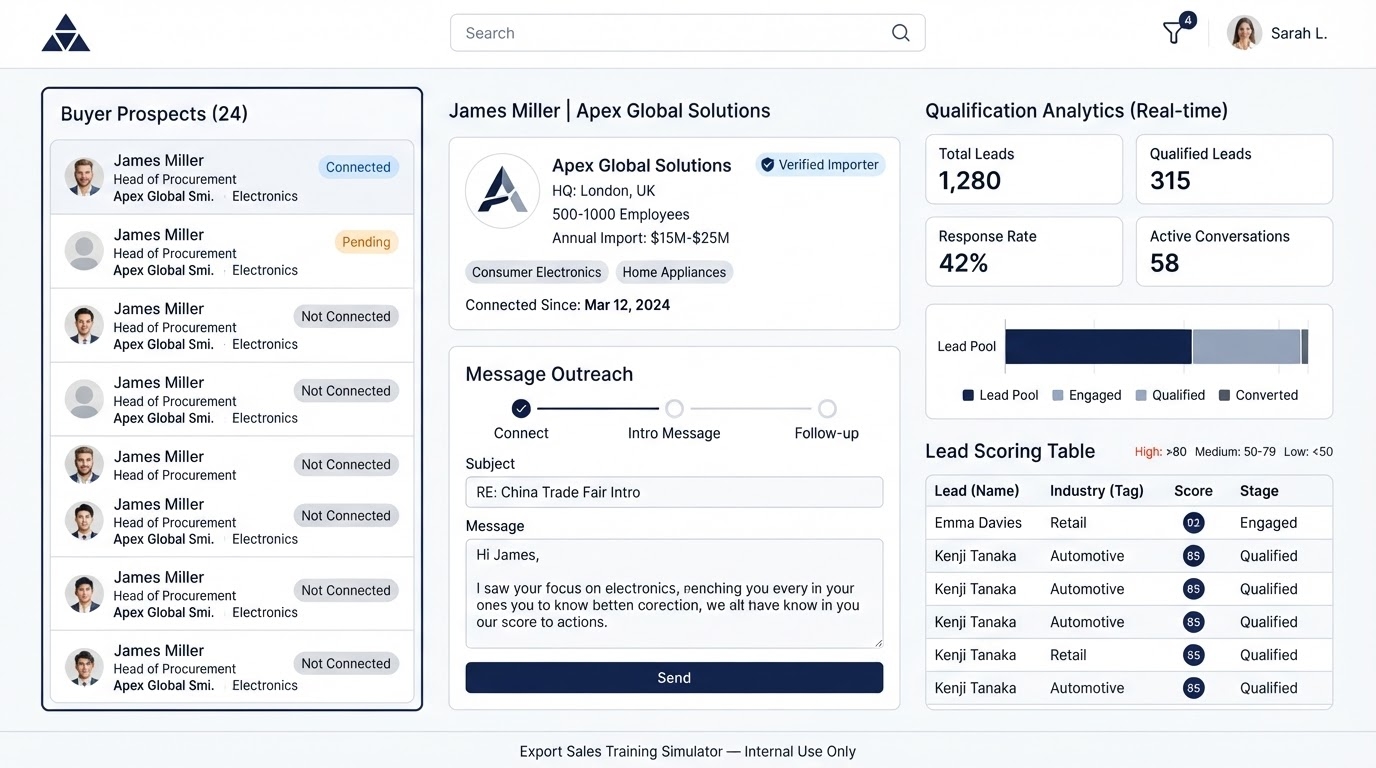Sort by Industry (Tag) column header
1376x768 pixels.
tap(1097, 491)
